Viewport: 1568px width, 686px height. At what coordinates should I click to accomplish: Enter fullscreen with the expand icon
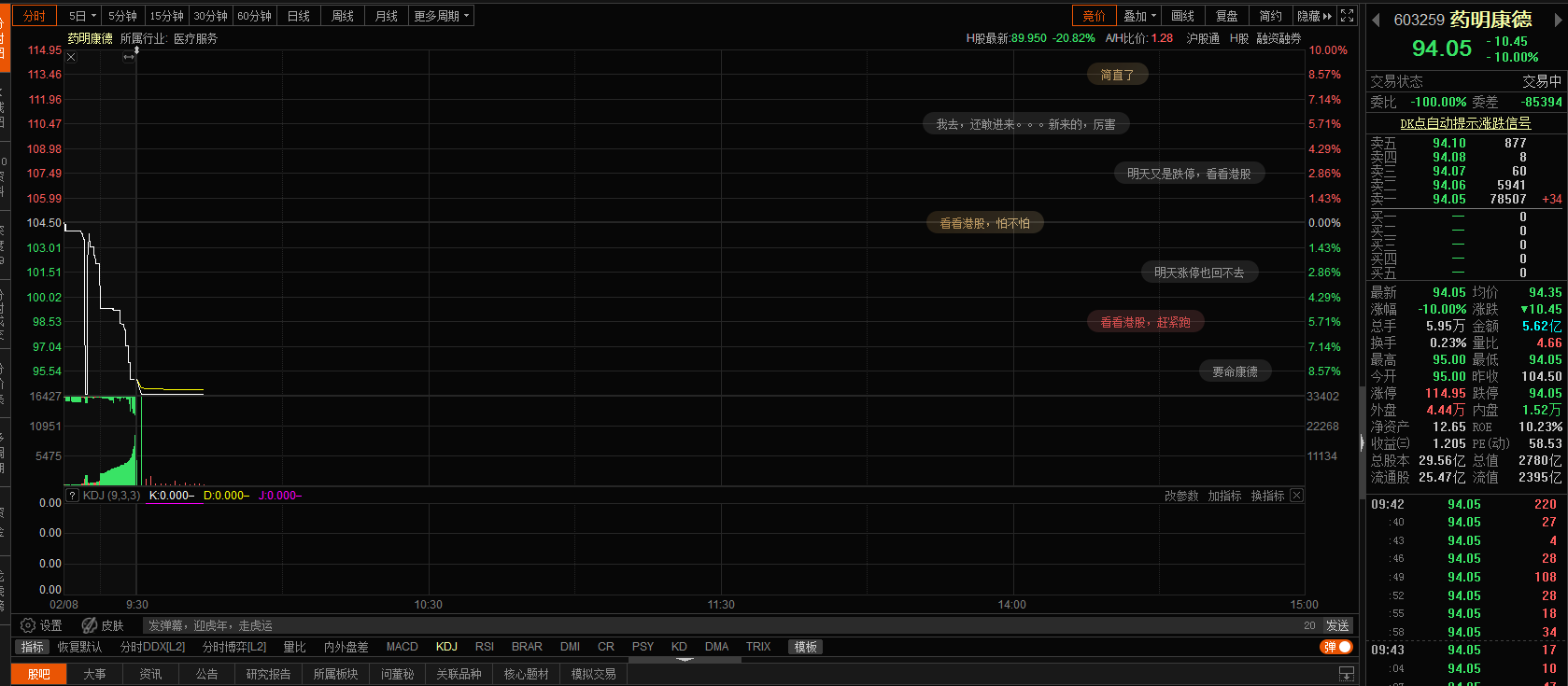(x=1347, y=16)
